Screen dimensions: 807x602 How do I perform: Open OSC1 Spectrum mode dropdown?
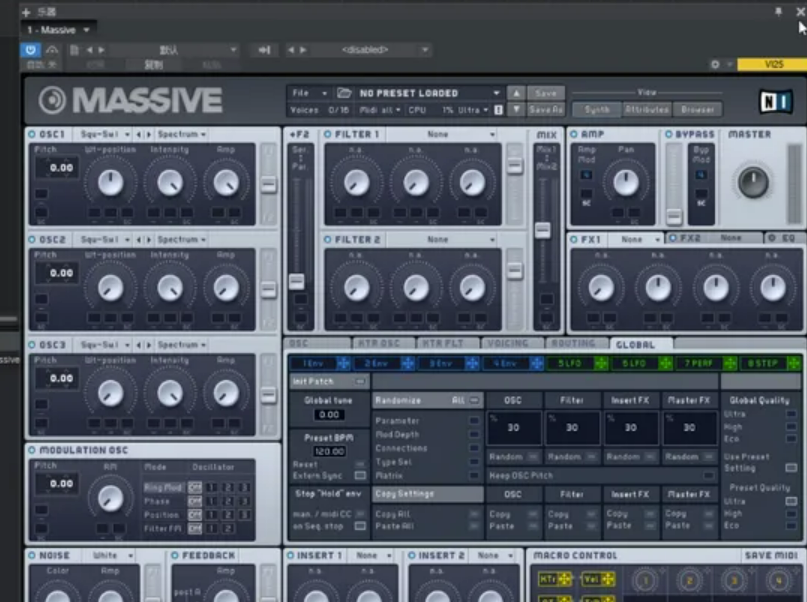(x=182, y=134)
